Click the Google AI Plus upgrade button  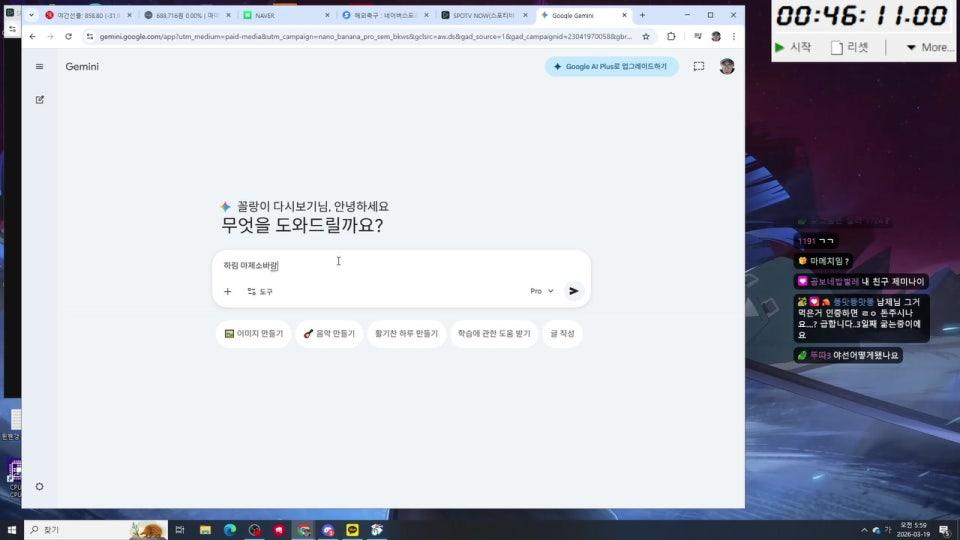(611, 66)
